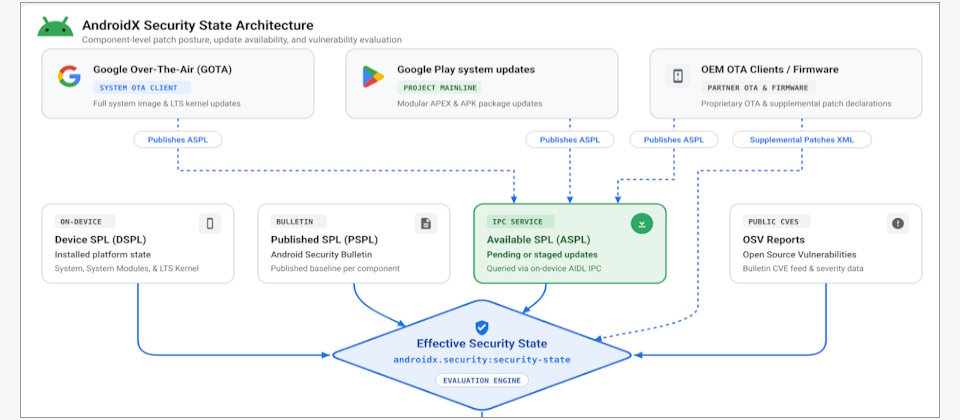Click the OSV Reports alert icon
The image size is (960, 420).
(x=898, y=223)
